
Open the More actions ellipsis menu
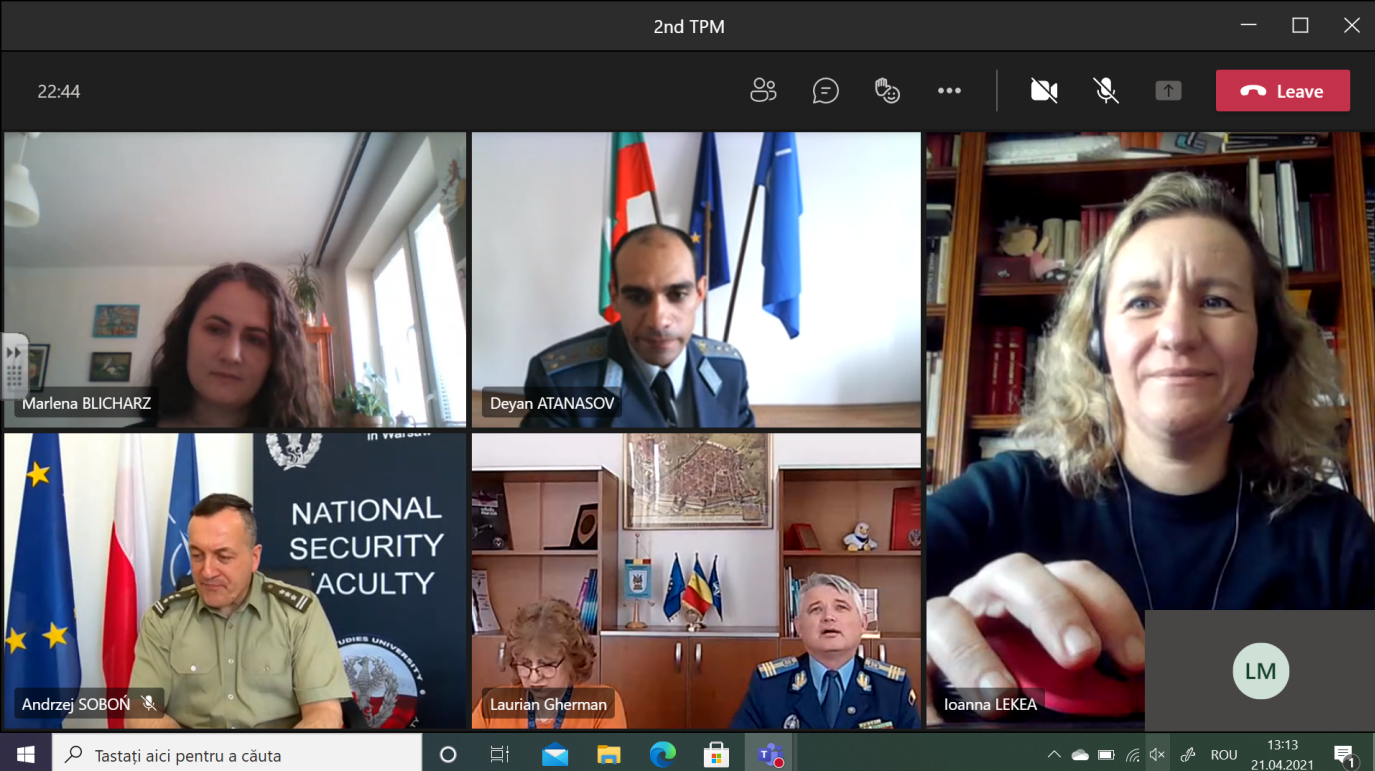(949, 91)
